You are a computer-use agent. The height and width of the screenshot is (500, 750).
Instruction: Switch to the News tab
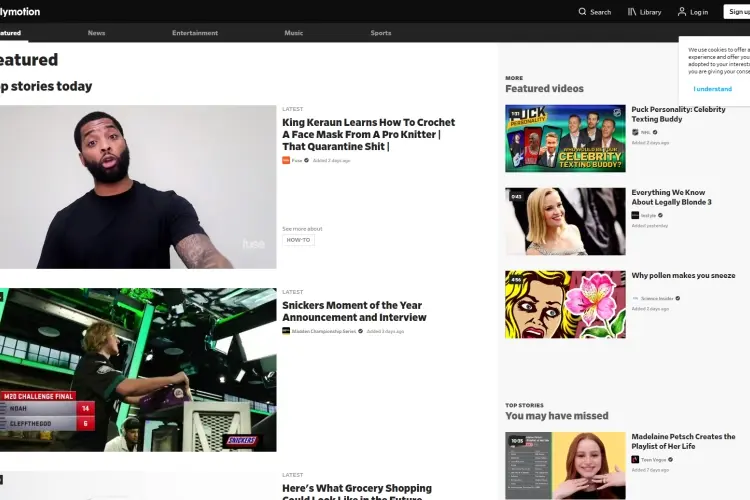click(x=96, y=33)
